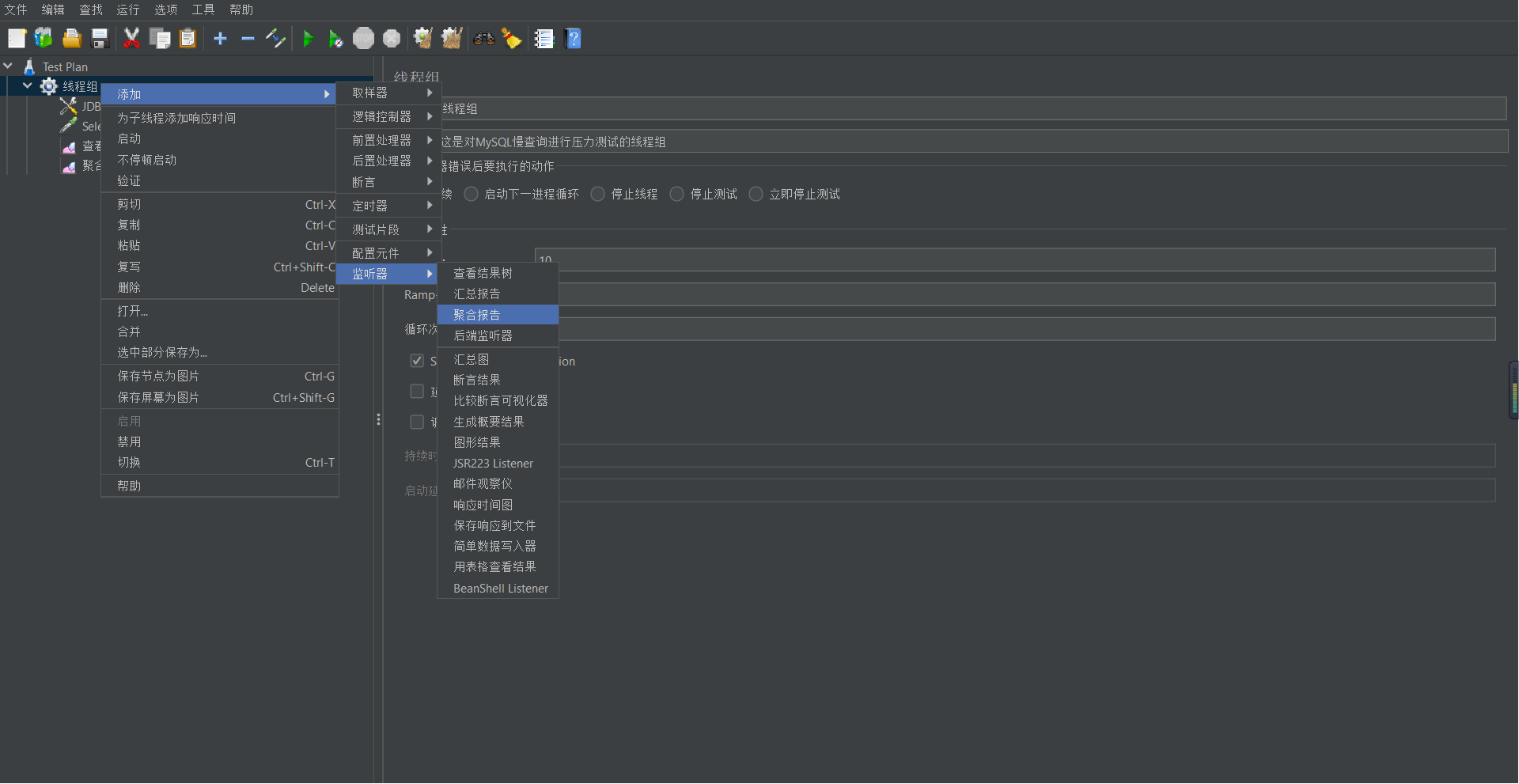Open the 测试片段 submenu item
Image resolution: width=1519 pixels, height=784 pixels.
pos(388,229)
